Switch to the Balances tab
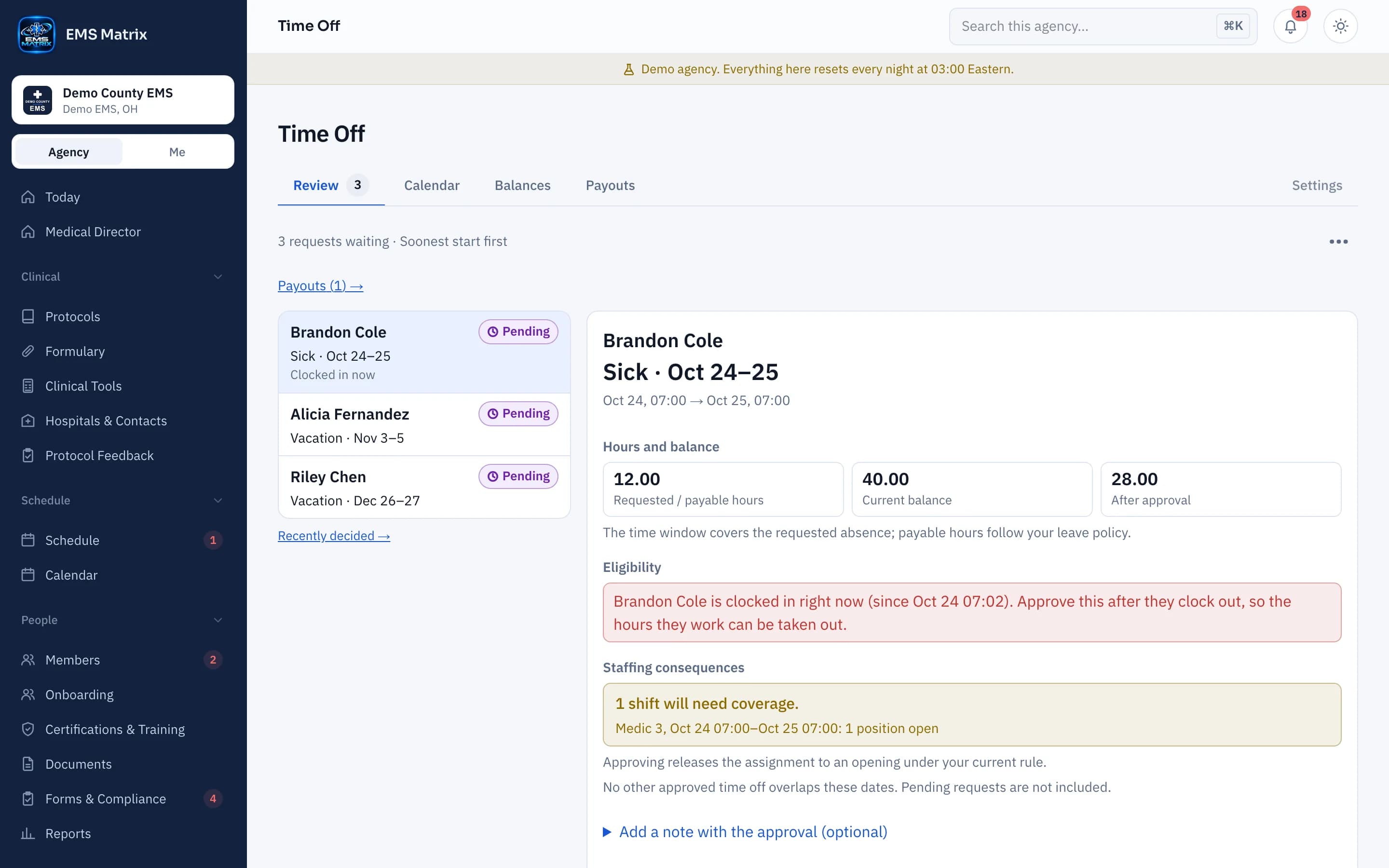This screenshot has height=868, width=1389. coord(522,186)
